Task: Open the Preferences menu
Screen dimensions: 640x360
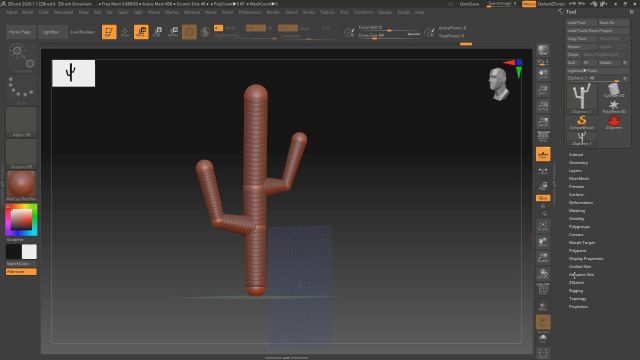Action: tap(250, 12)
